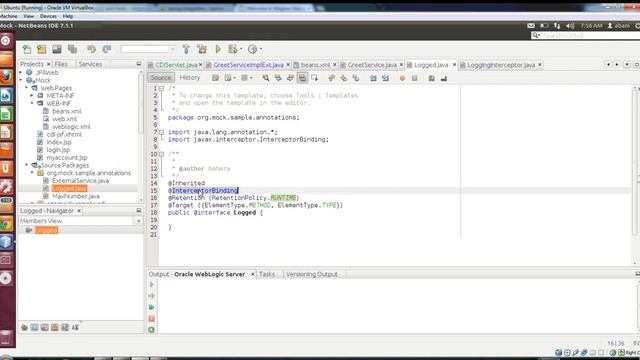Open the LoggingInterceptor.java editor tab
Screen dimensions: 640x360
click(x=501, y=65)
